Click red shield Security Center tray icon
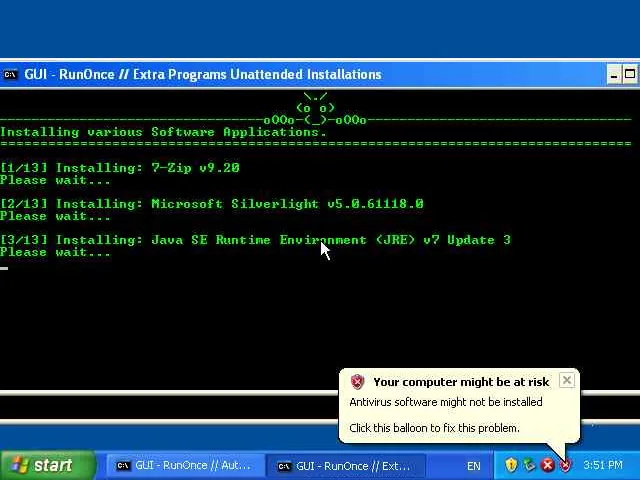The width and height of the screenshot is (640, 480). (566, 465)
